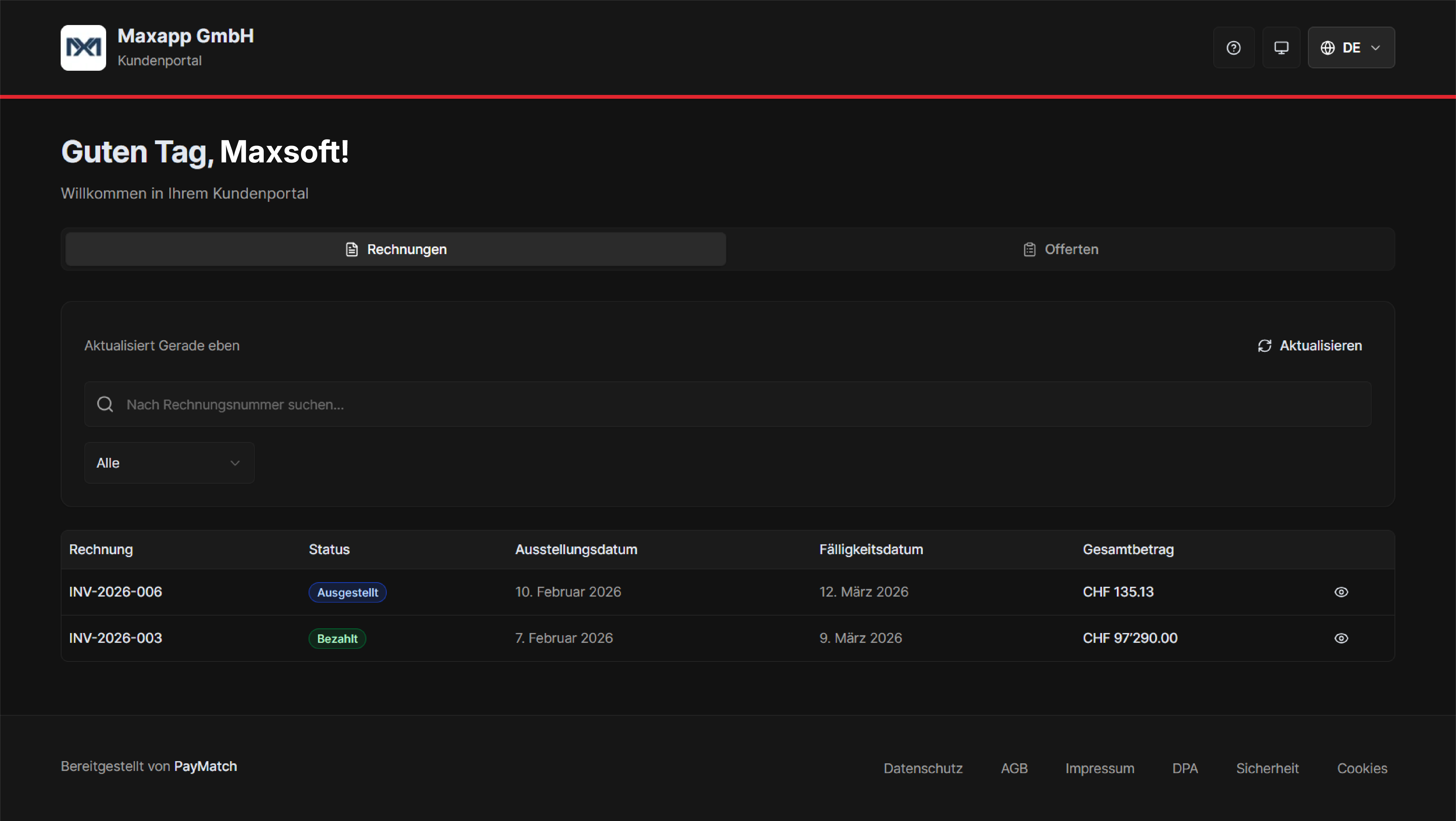Viewport: 1456px width, 821px height.
Task: Show details of invoice INV-2026-003 via eye icon
Action: coord(1342,638)
